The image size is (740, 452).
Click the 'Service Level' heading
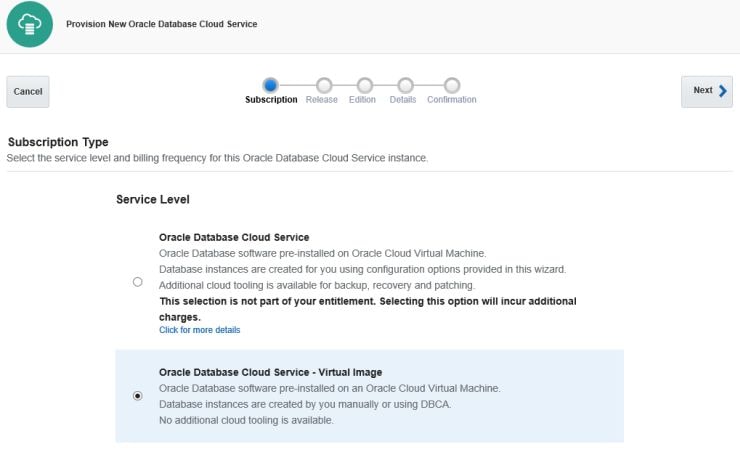(153, 199)
